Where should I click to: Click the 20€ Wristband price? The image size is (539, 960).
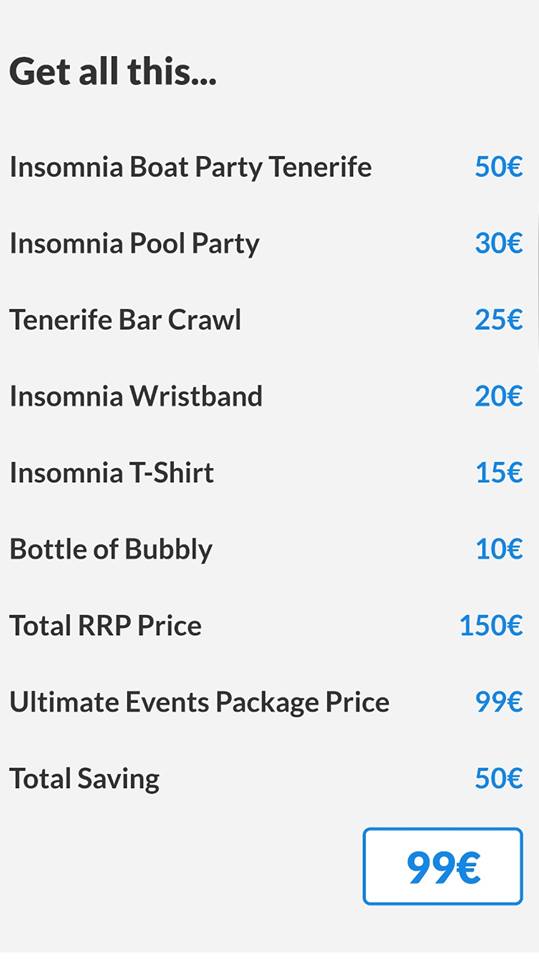point(499,396)
